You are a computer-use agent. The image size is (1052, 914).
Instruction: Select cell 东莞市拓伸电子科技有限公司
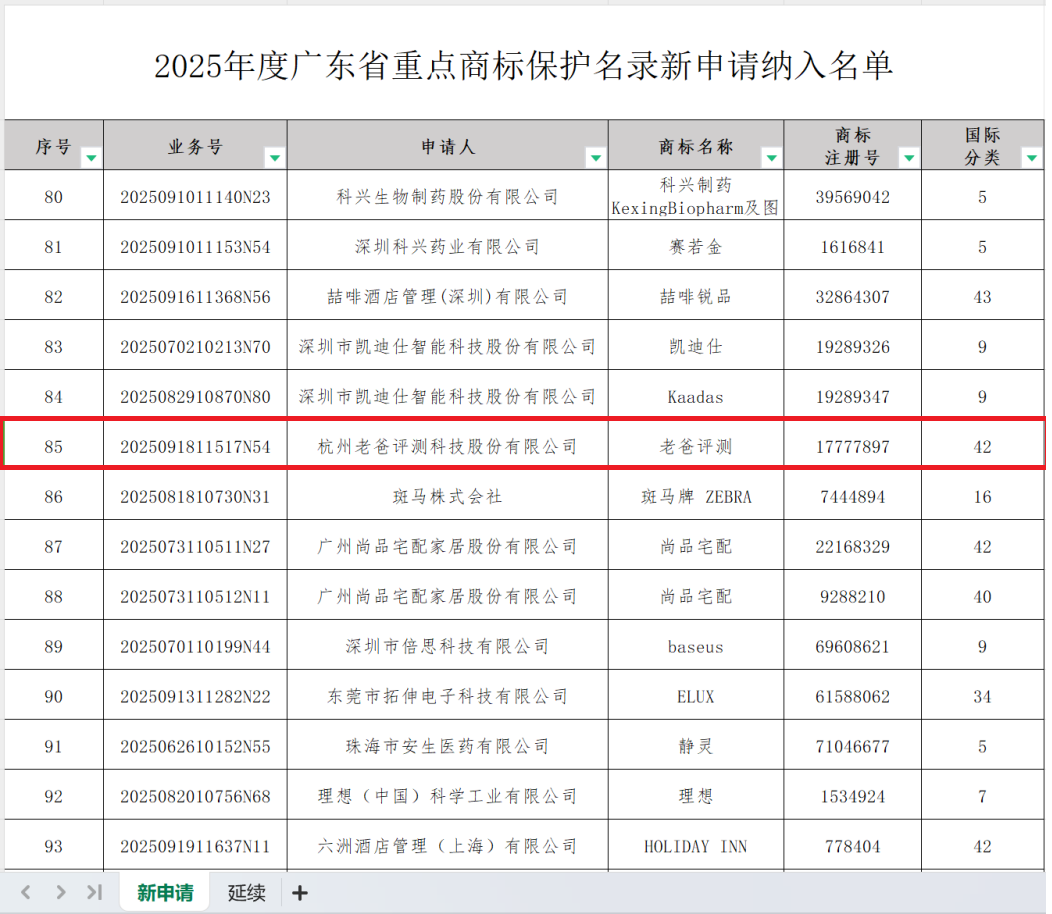448,695
